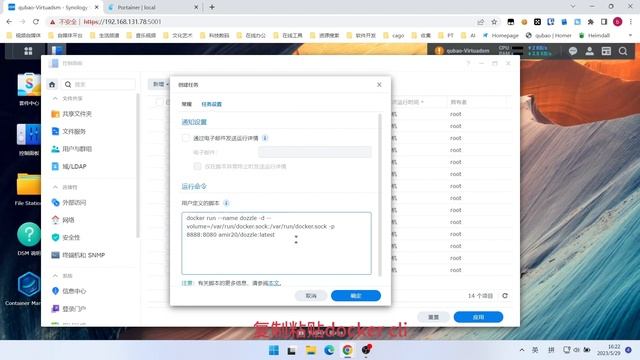Click Control Panel sidebar scrollbar
Image resolution: width=640 pixels, height=360 pixels.
click(x=138, y=165)
